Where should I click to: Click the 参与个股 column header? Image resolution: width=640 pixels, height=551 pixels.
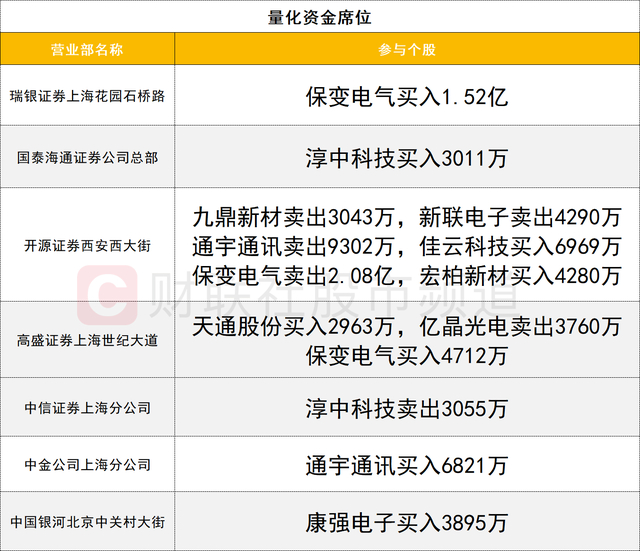click(407, 49)
